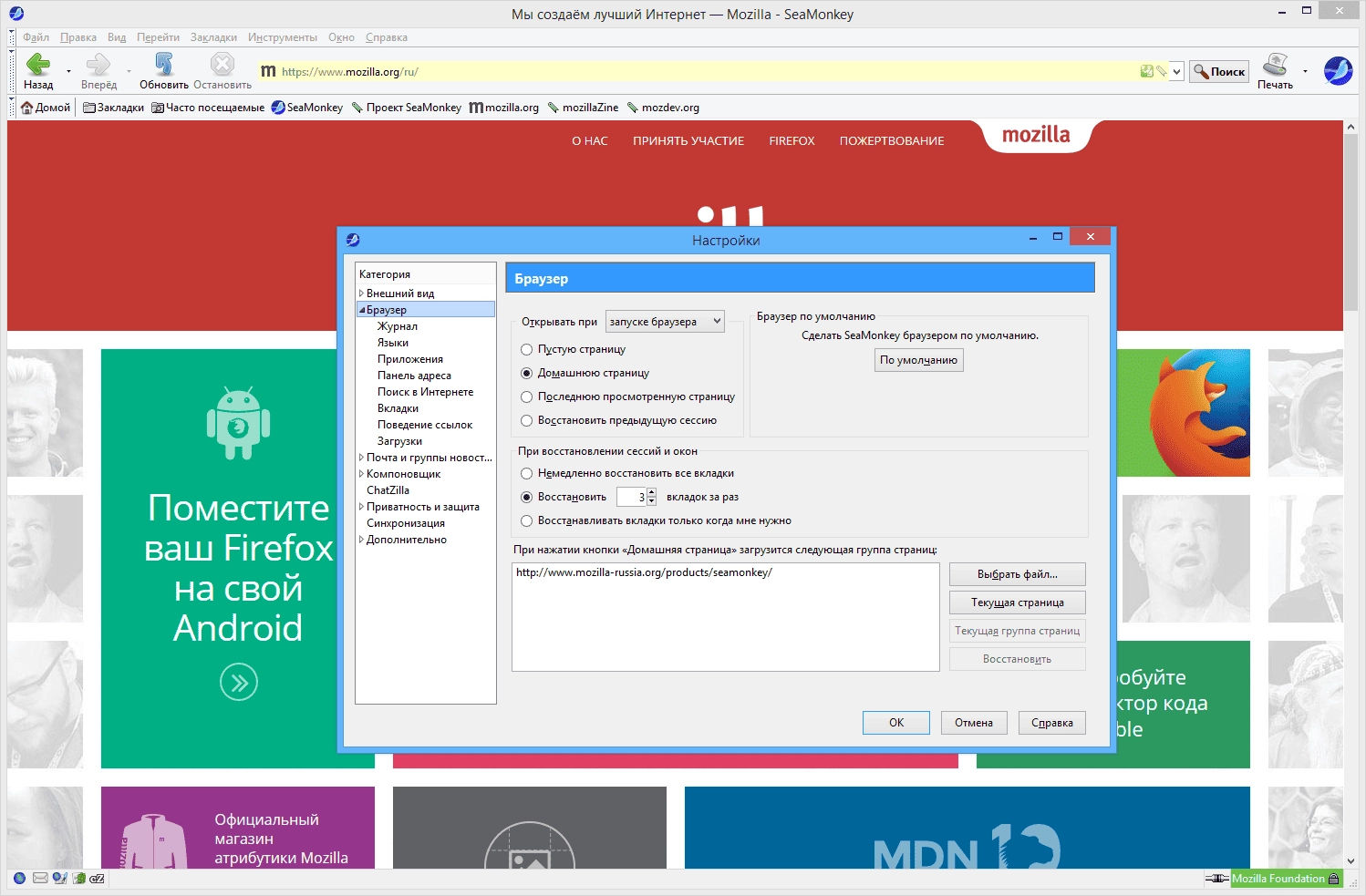
Task: Select Восстанавливать вкладки только когда мне нужно
Action: 526,520
